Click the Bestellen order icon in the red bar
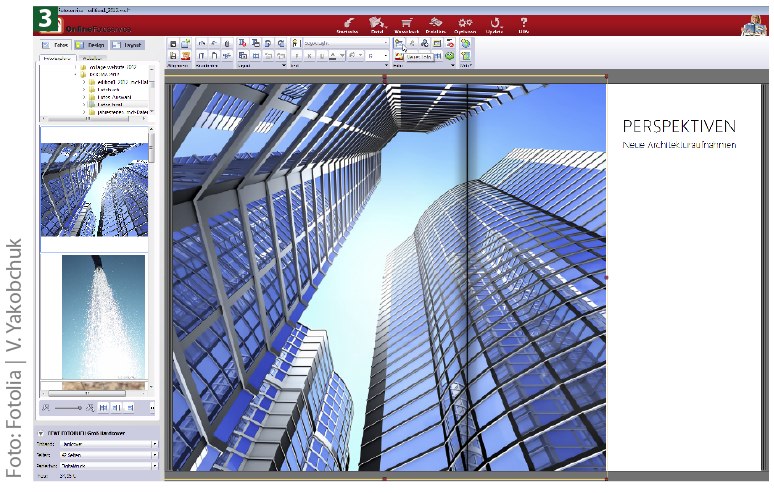Viewport: 774px width, 493px height. click(435, 25)
